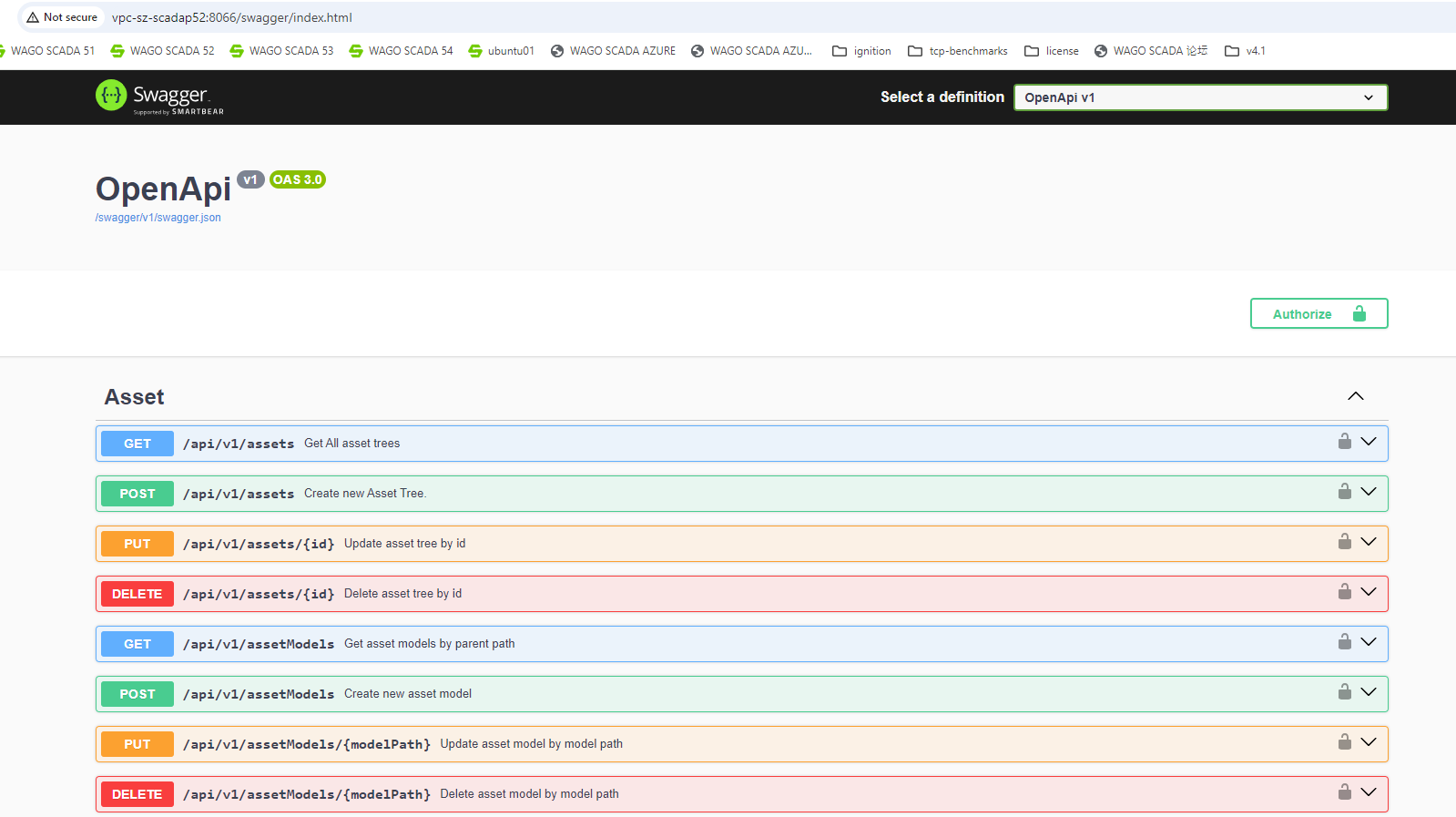This screenshot has height=817, width=1456.
Task: Open the WAGO SCADA 52 bookmark
Action: [163, 51]
